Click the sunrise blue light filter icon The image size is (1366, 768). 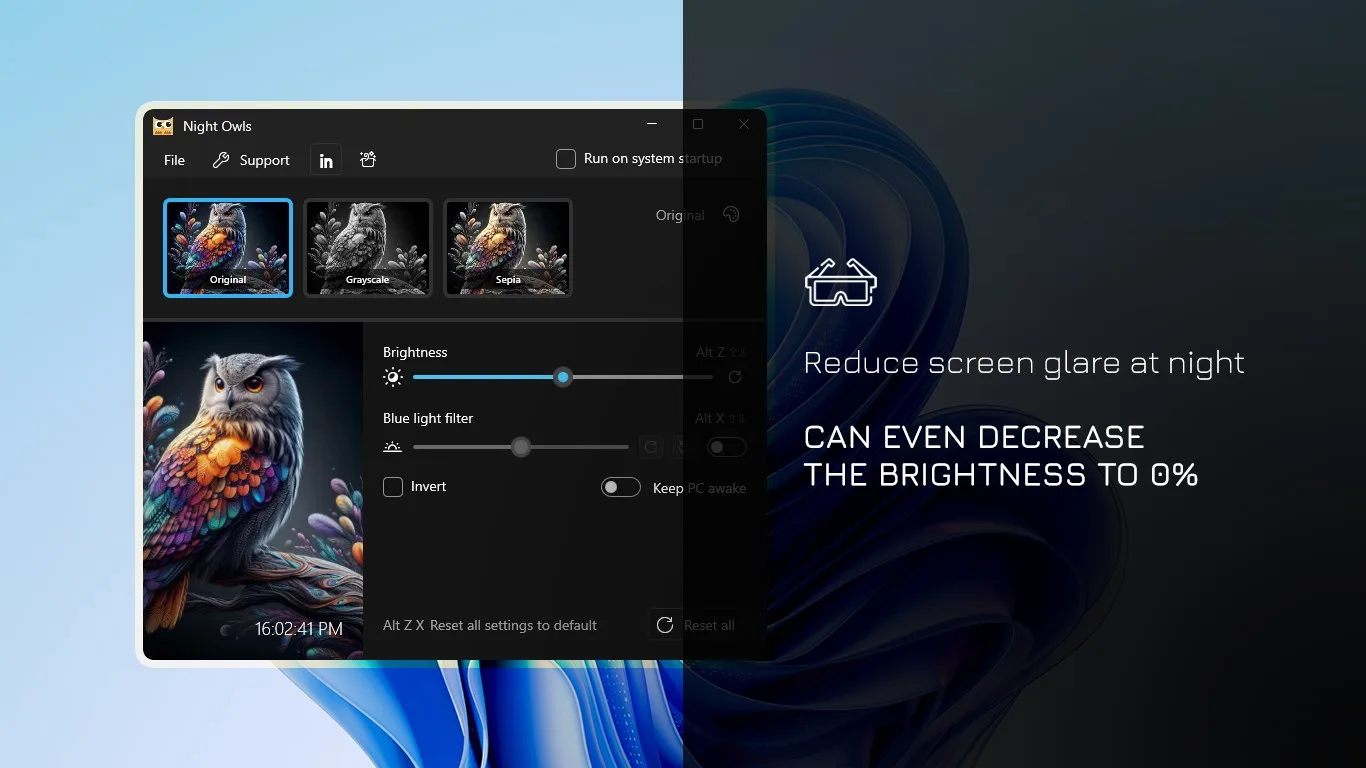(393, 447)
